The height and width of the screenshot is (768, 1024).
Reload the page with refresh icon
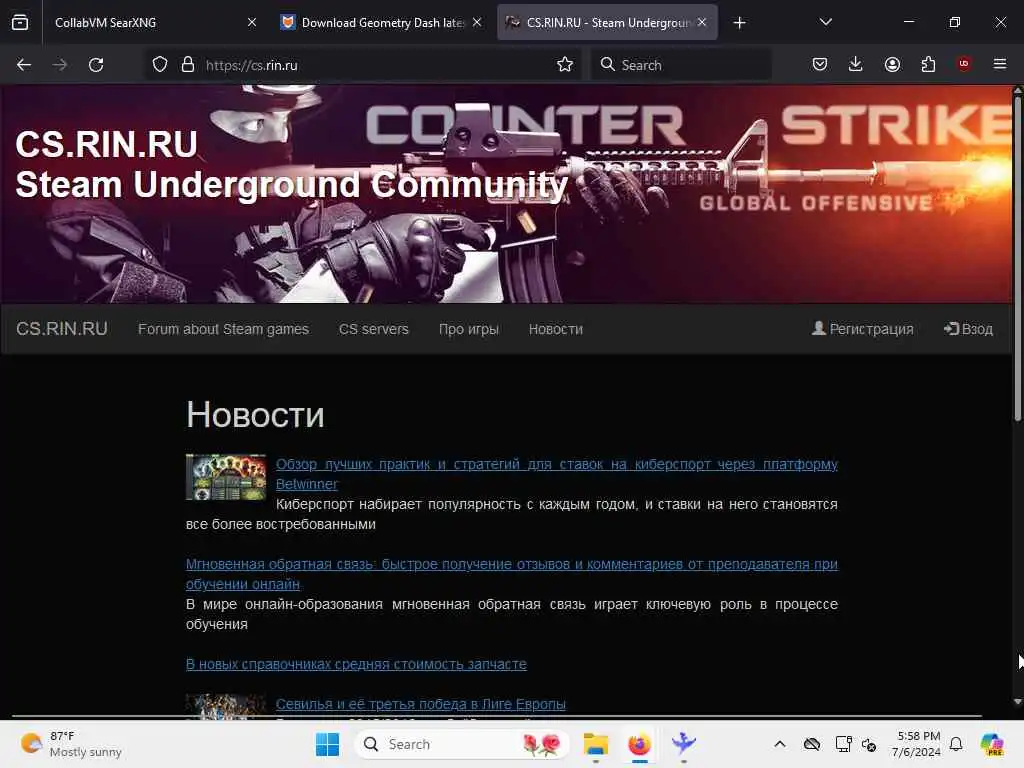coord(96,65)
